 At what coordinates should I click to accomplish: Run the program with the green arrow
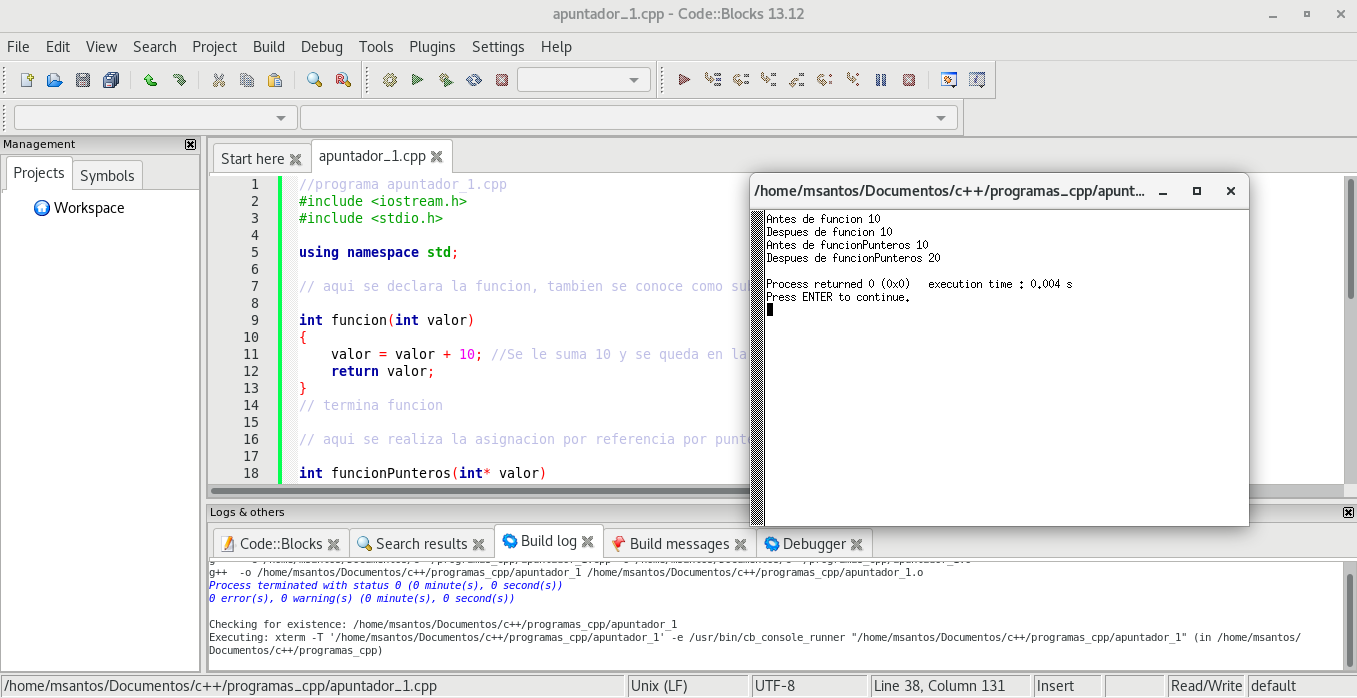[x=418, y=80]
